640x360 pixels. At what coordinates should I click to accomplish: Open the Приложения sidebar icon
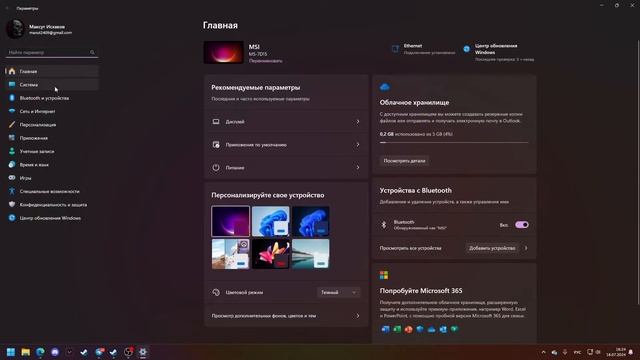tap(12, 138)
